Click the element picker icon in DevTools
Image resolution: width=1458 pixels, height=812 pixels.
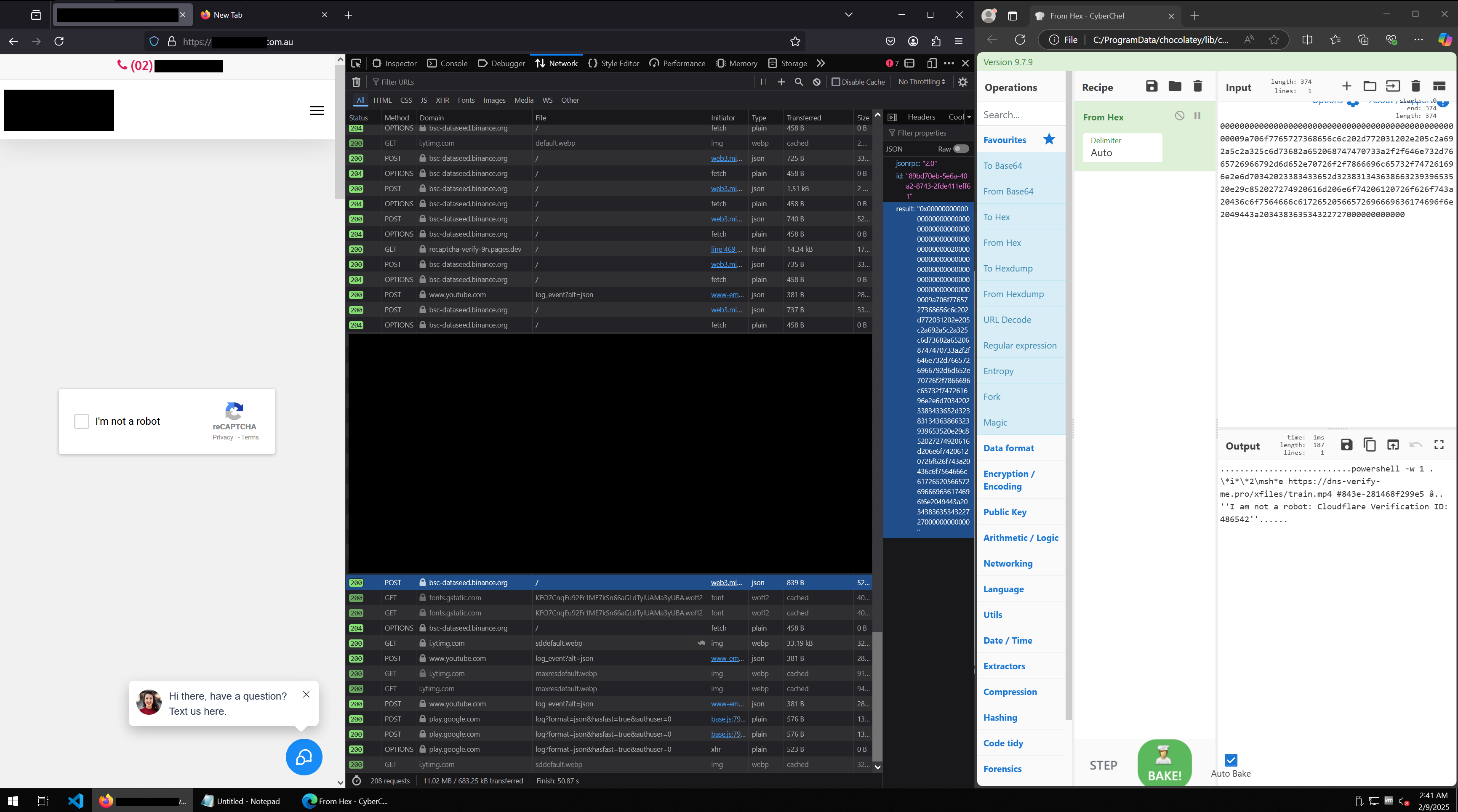tap(356, 64)
